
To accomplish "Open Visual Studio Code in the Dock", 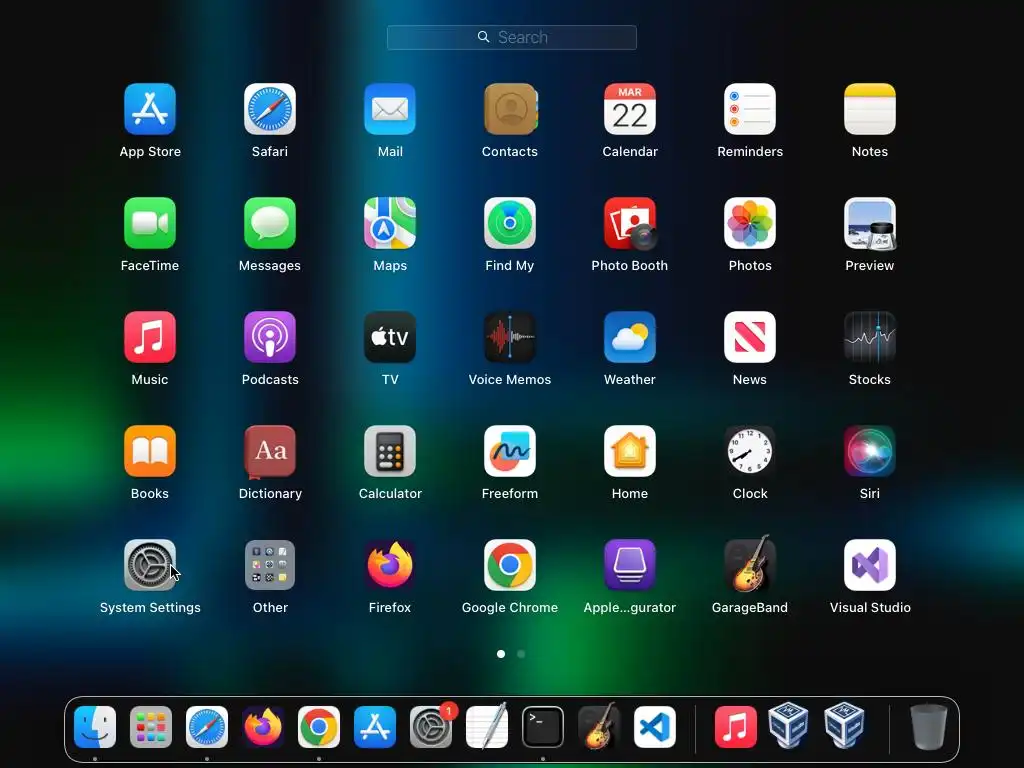I will coord(655,727).
